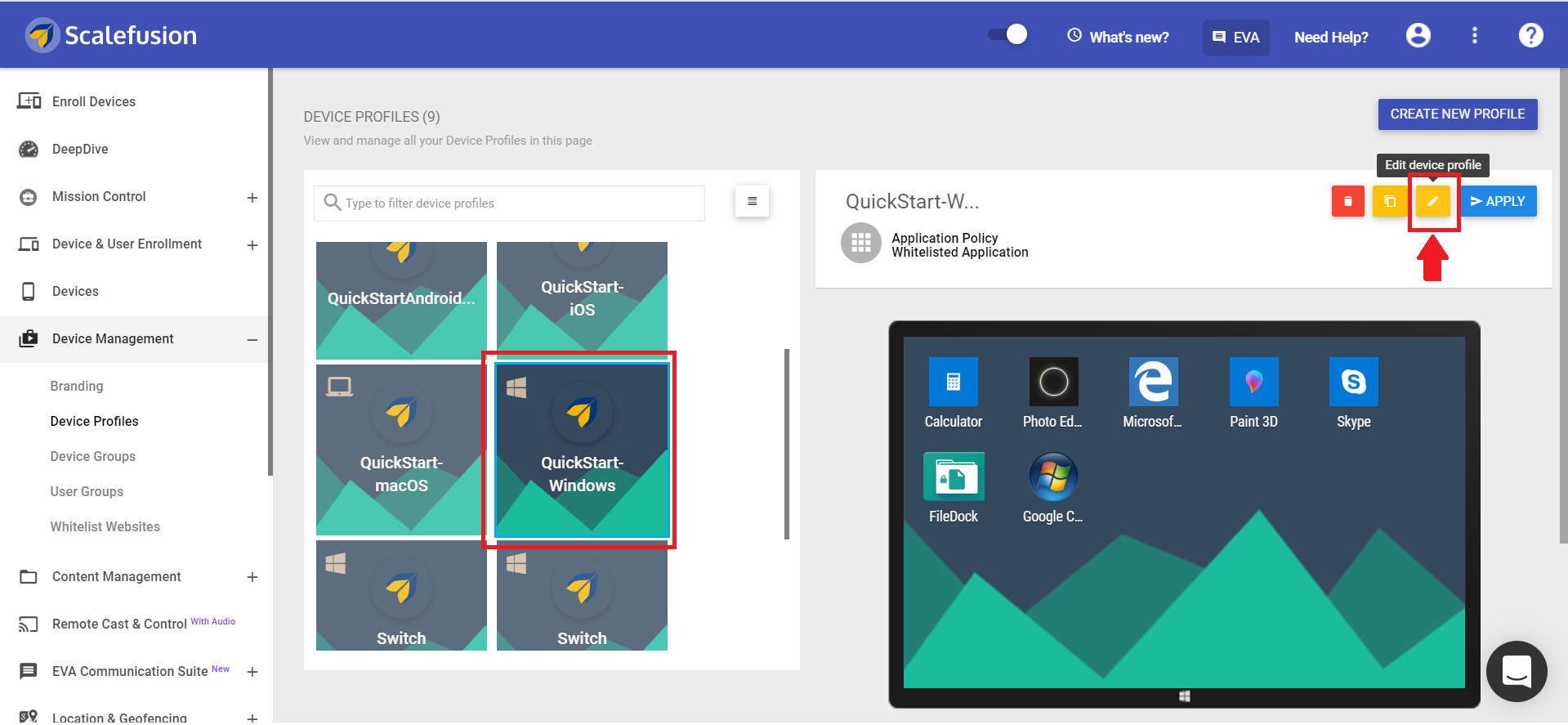The height and width of the screenshot is (725, 1568).
Task: Clone profile with the yellow copy button
Action: click(x=1390, y=201)
